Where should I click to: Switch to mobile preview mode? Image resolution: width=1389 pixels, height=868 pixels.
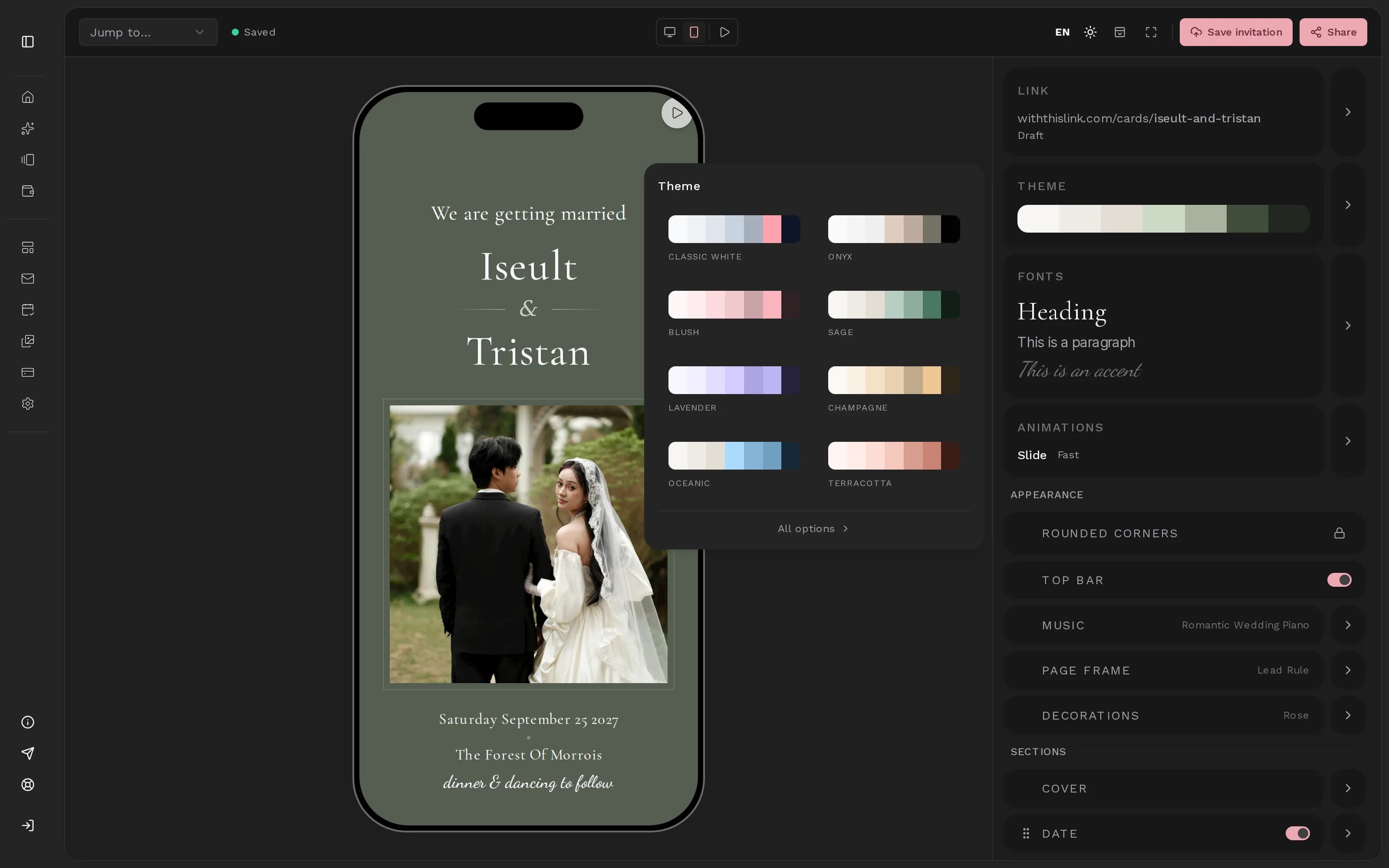click(x=694, y=32)
